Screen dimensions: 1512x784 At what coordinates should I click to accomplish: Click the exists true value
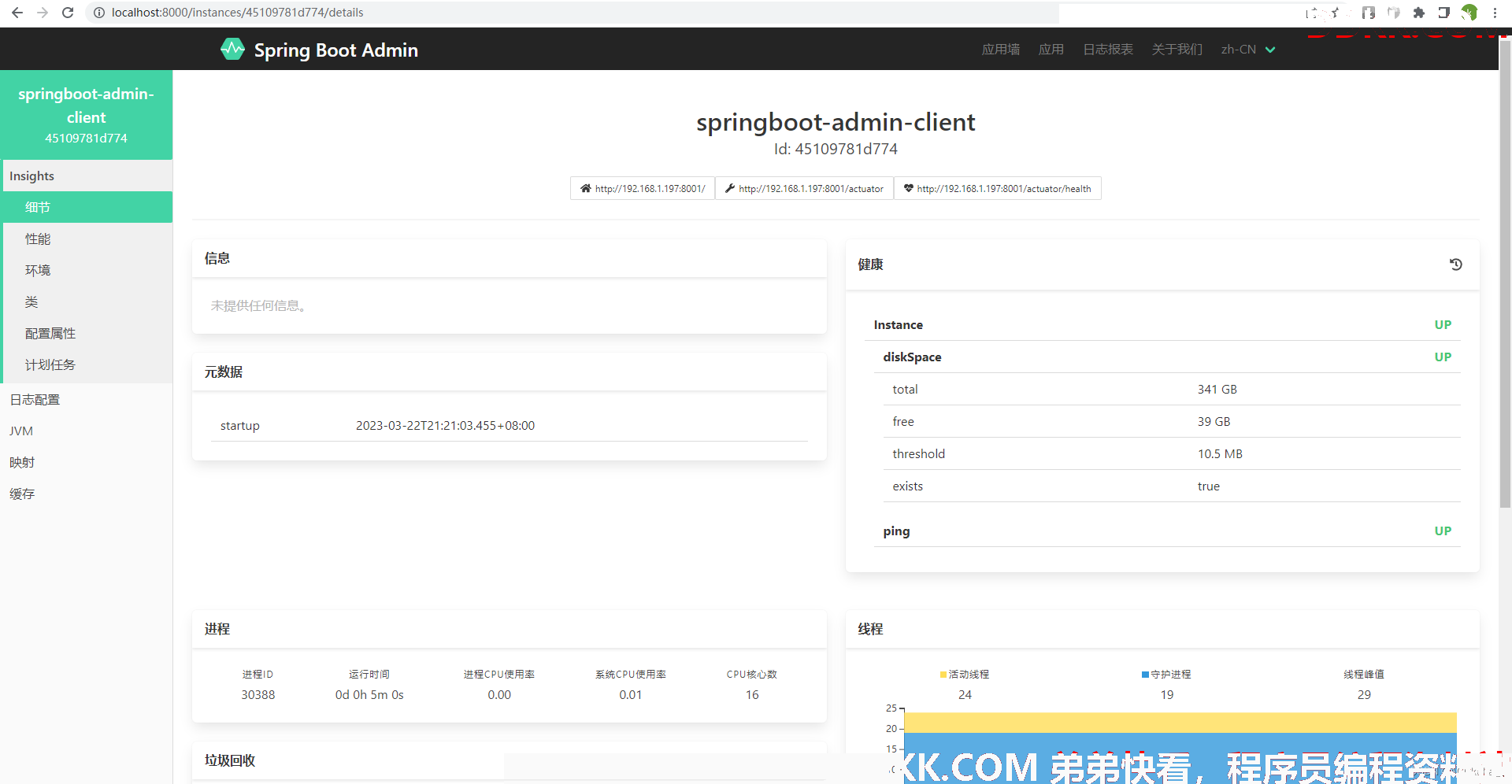click(x=1209, y=486)
